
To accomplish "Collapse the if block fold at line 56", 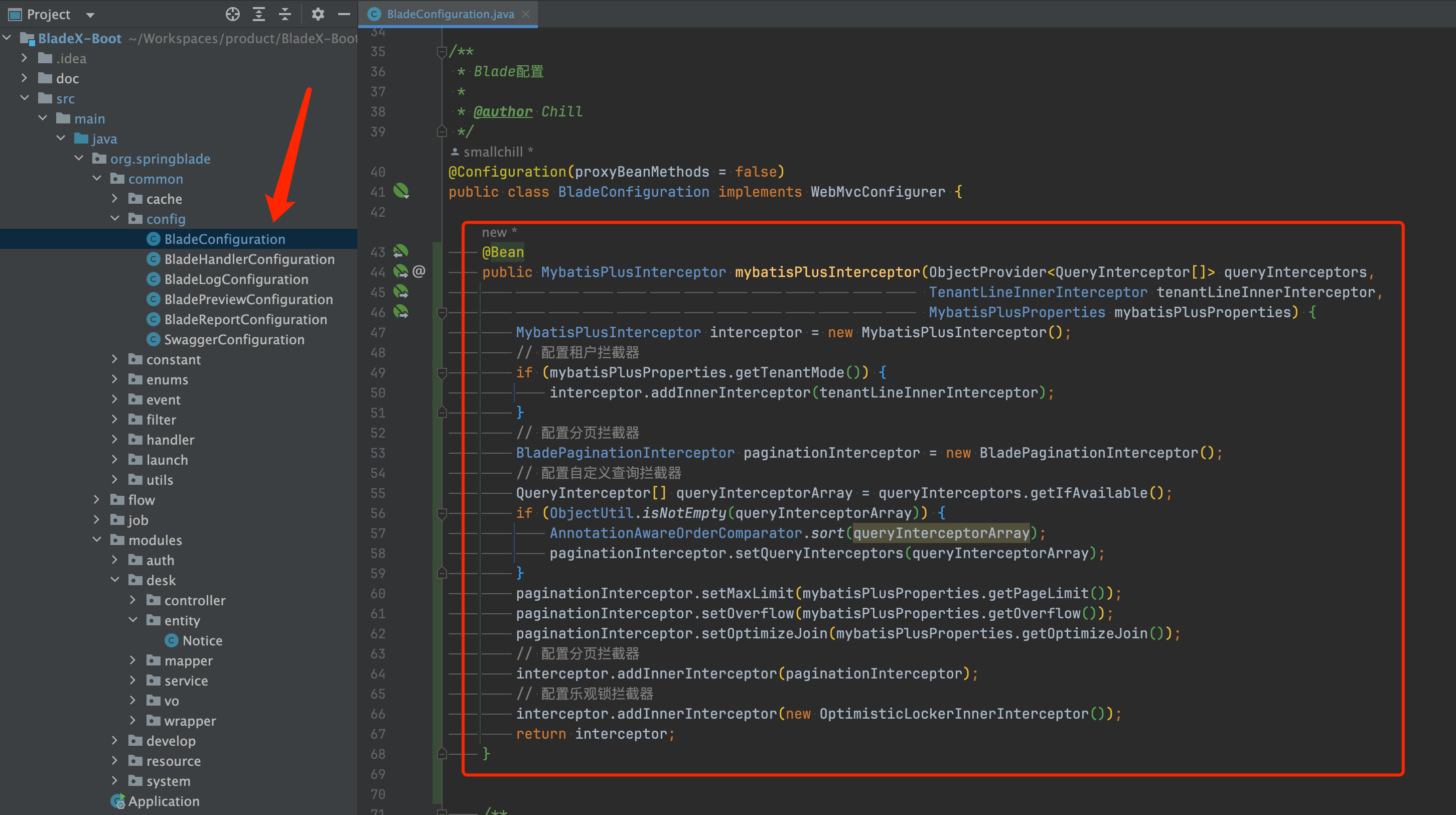I will tap(442, 513).
